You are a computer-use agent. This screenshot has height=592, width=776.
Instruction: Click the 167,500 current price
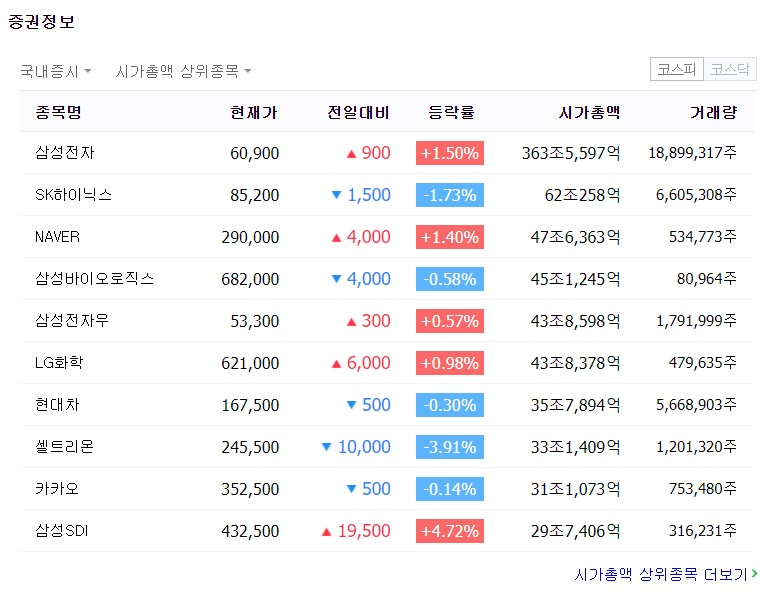[x=250, y=405]
